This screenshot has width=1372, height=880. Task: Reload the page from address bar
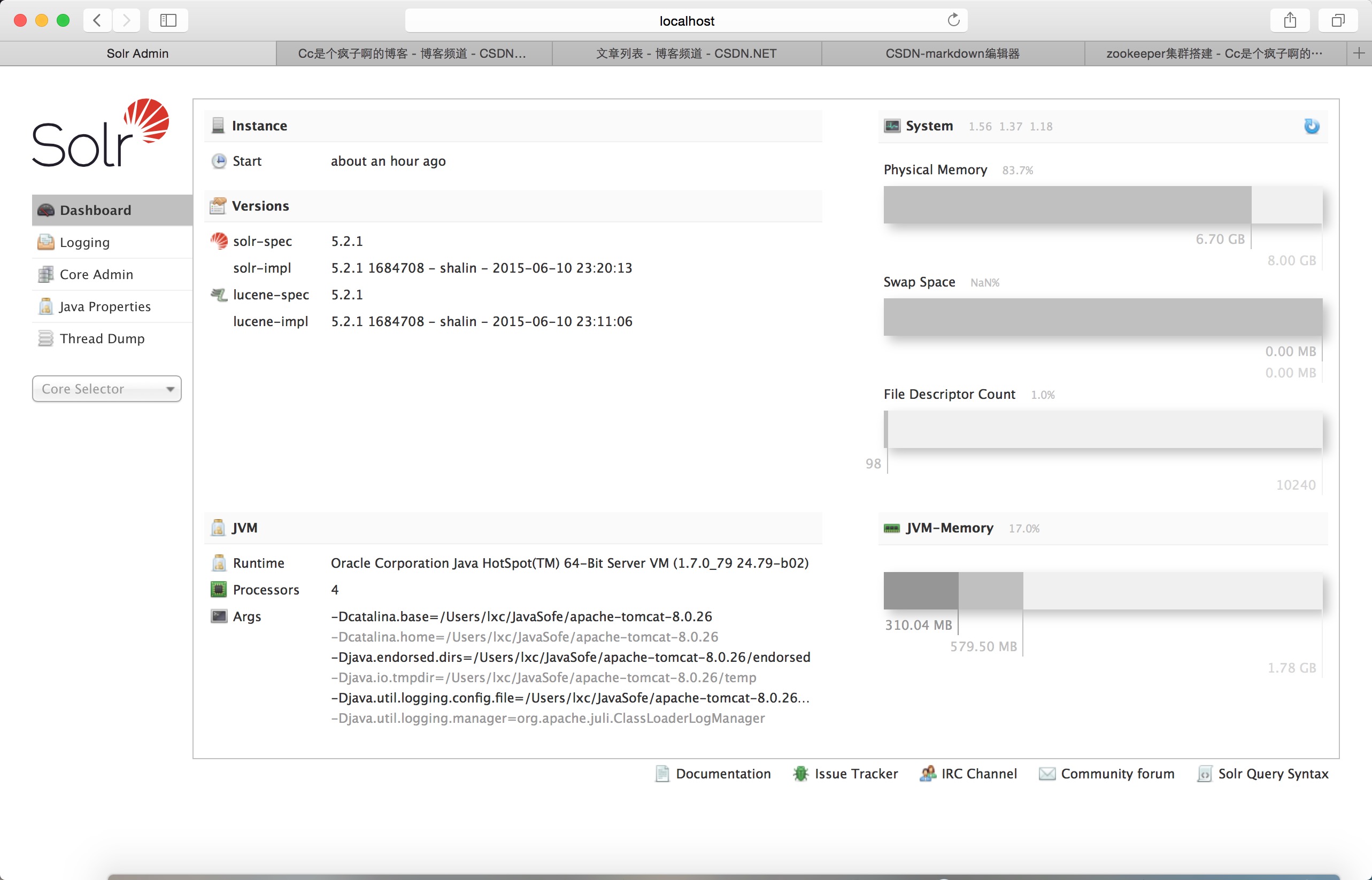click(x=953, y=20)
